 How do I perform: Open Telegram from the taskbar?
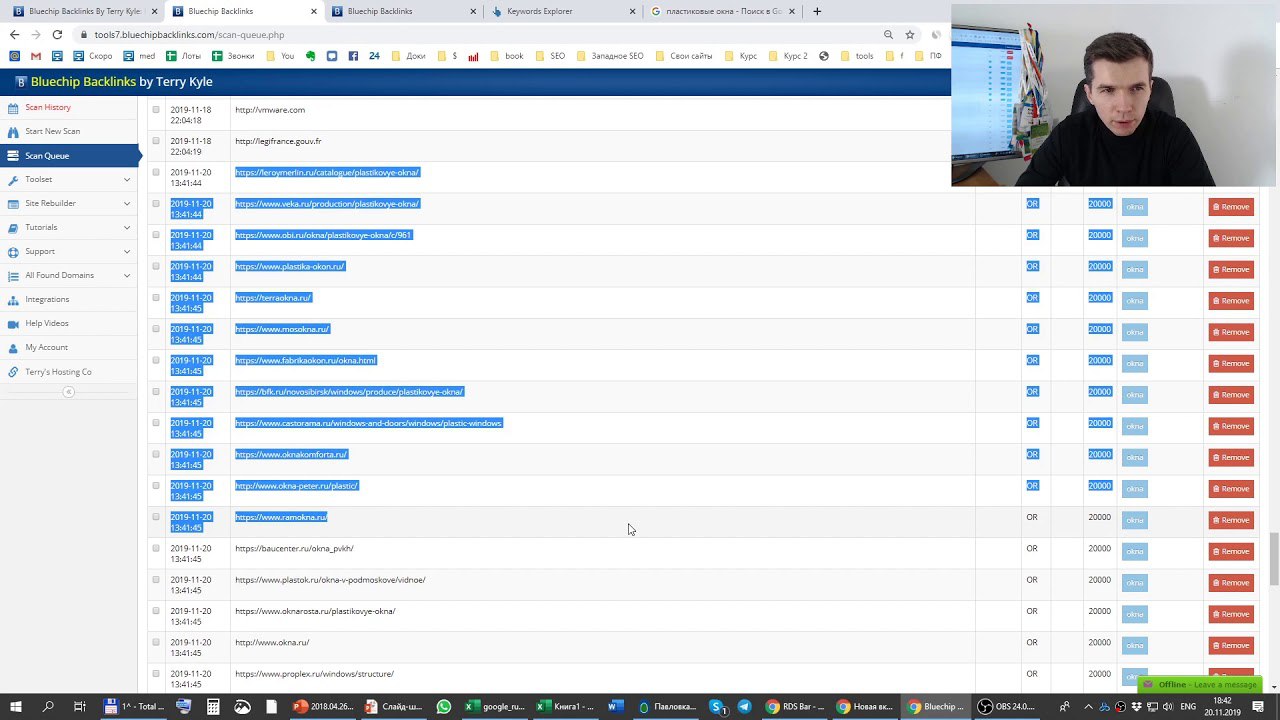tap(744, 706)
